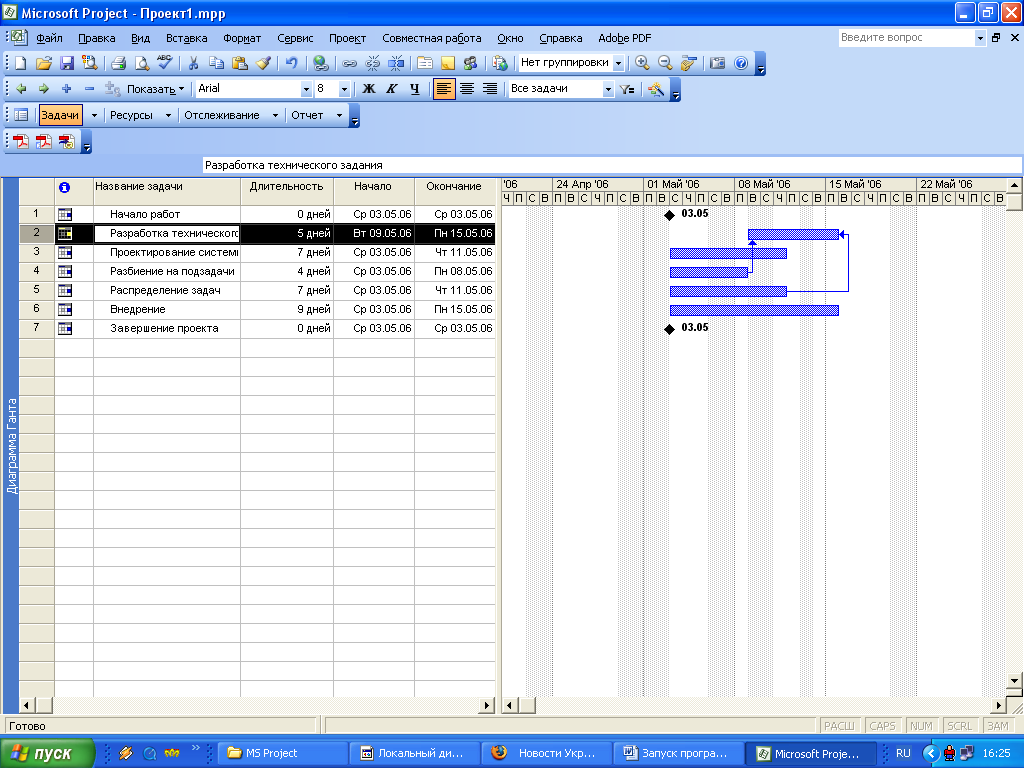Image resolution: width=1024 pixels, height=768 pixels.
Task: Expand the Ресурсы guide dropdown arrow
Action: 168,116
